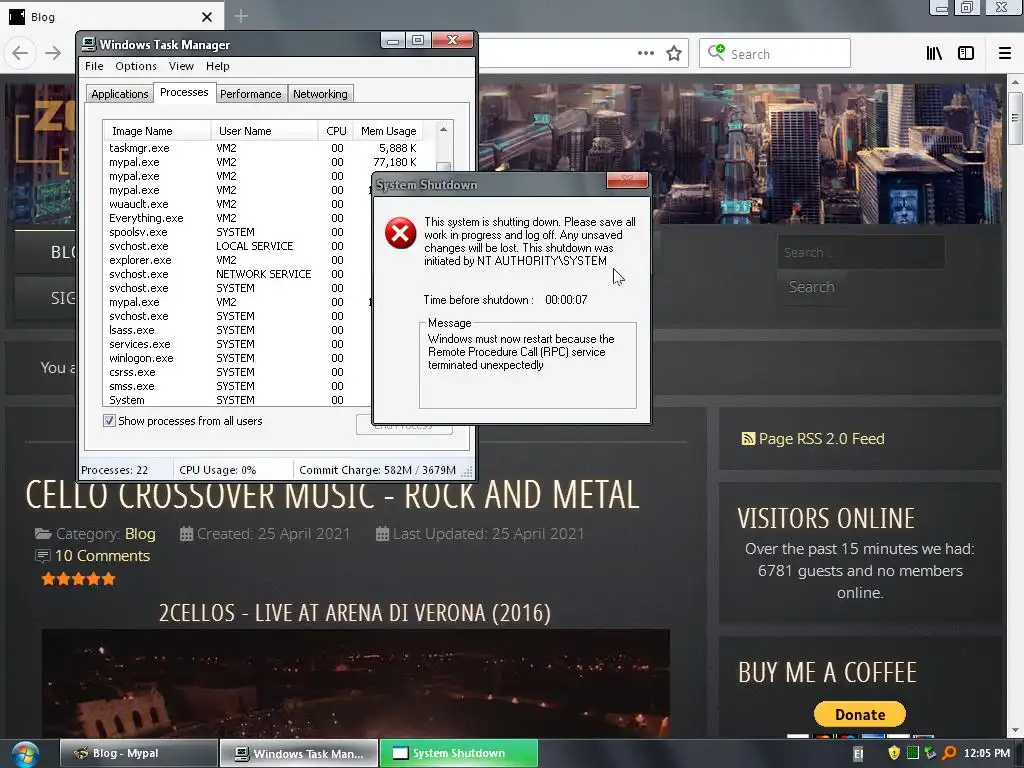Screen dimensions: 1024x768
Task: Click the network connection tray icon
Action: [x=930, y=754]
